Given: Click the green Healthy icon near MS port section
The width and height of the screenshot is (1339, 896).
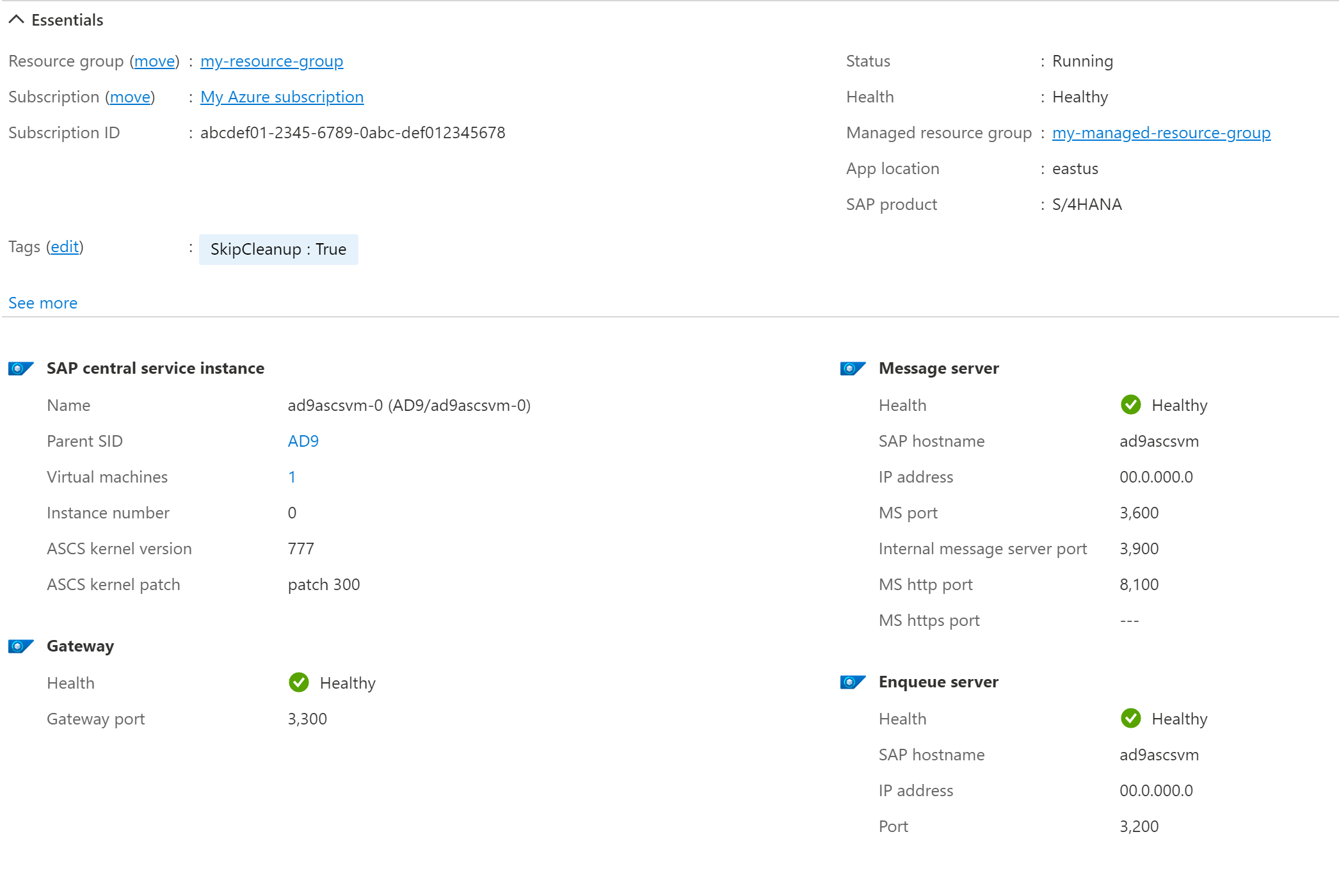Looking at the screenshot, I should point(1130,404).
